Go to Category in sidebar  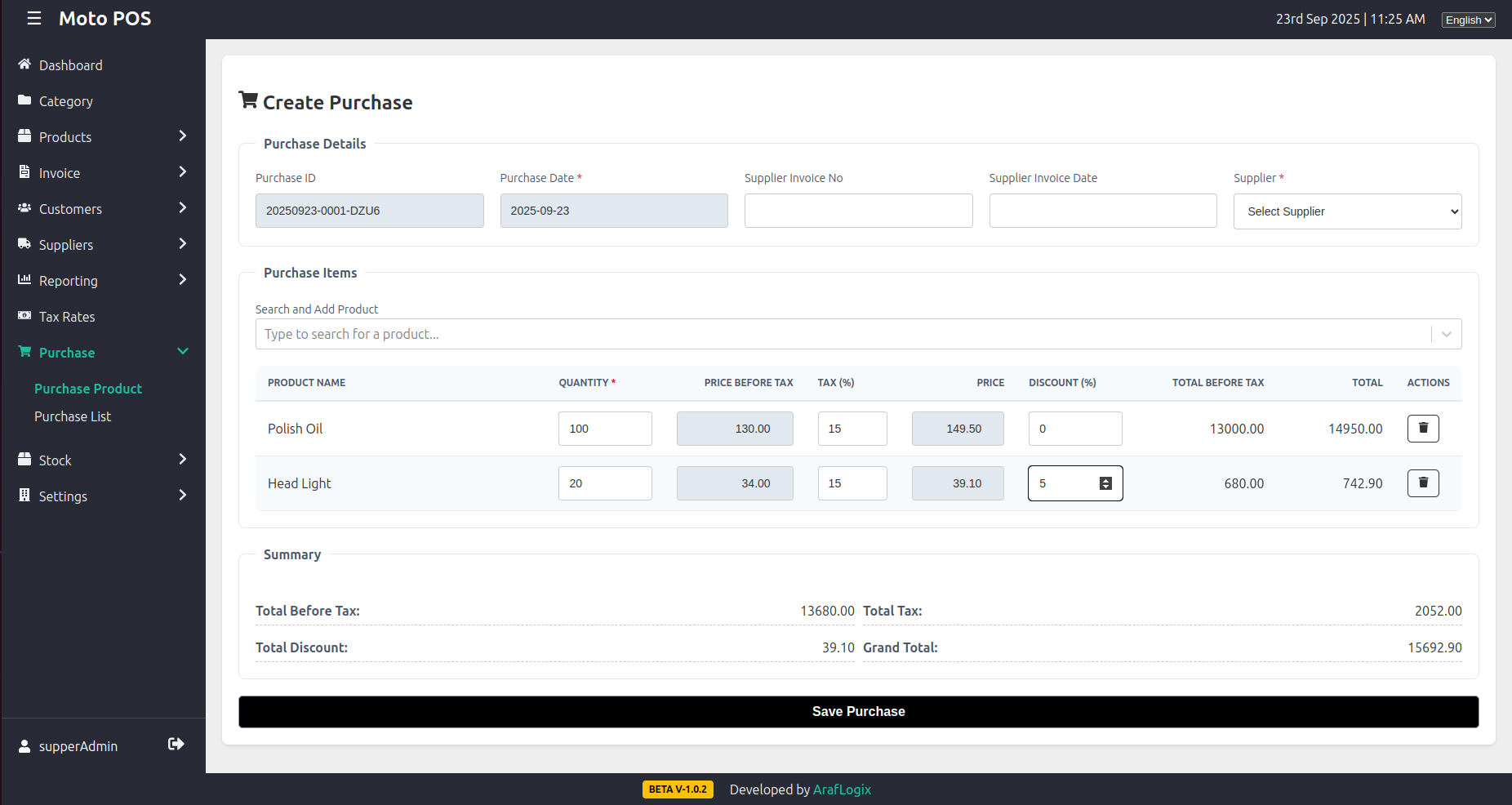pyautogui.click(x=65, y=101)
